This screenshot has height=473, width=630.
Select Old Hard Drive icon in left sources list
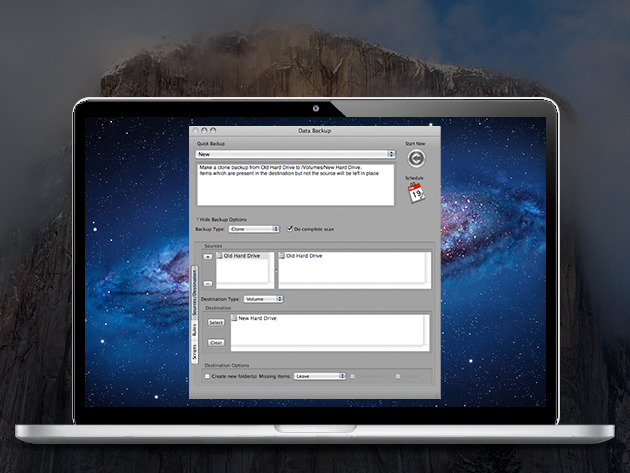pos(220,256)
